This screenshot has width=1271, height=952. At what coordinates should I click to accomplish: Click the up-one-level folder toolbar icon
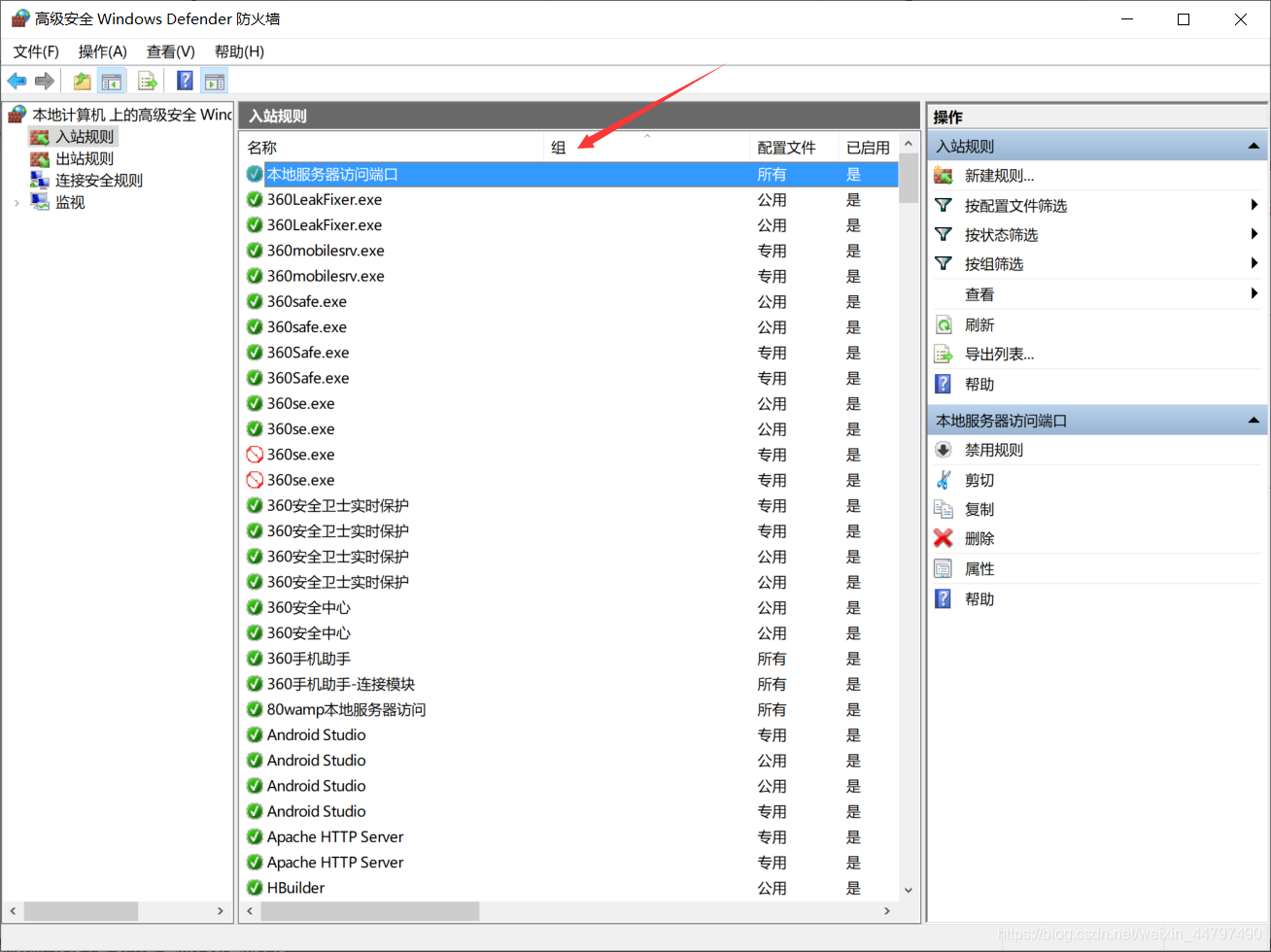tap(83, 82)
